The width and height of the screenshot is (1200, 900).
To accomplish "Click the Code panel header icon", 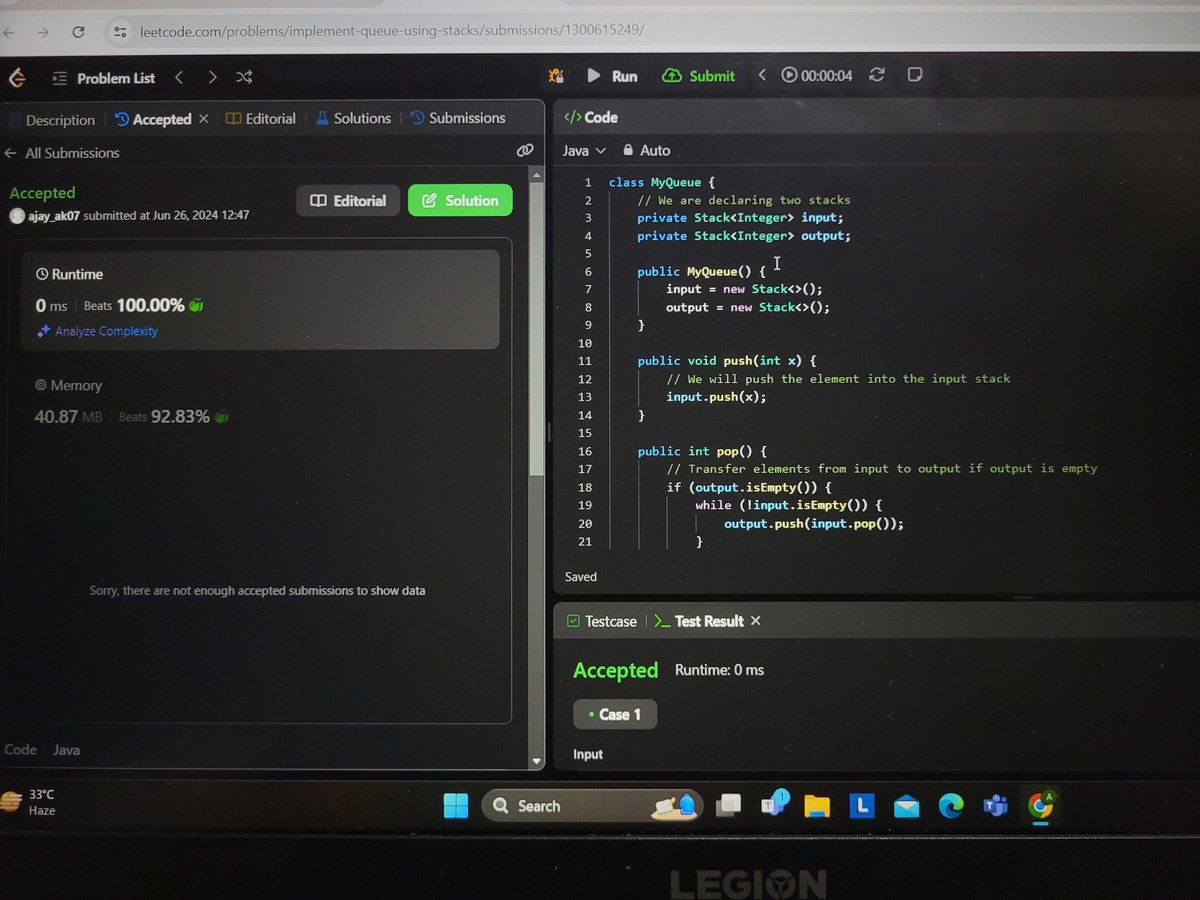I will 572,117.
